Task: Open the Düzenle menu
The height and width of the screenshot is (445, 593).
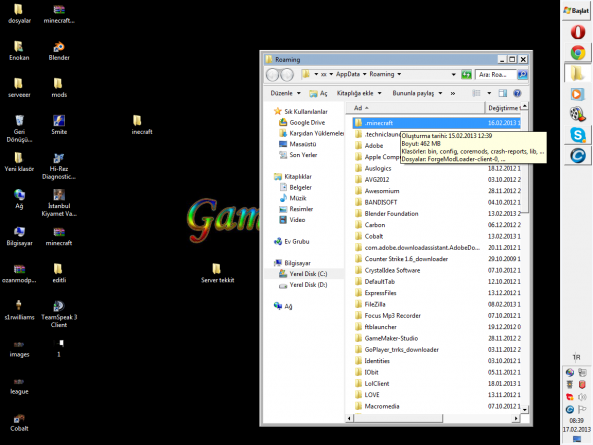Action: 285,93
